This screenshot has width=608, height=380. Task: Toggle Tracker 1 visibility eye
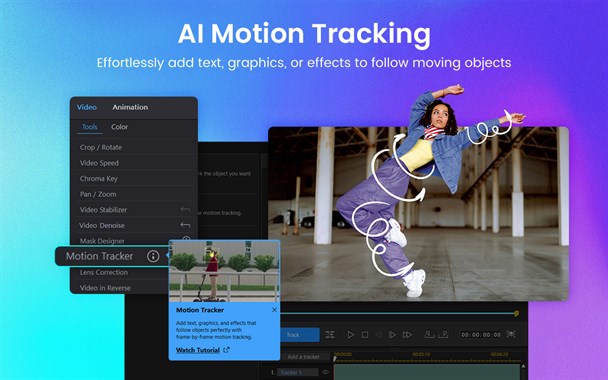coord(325,372)
